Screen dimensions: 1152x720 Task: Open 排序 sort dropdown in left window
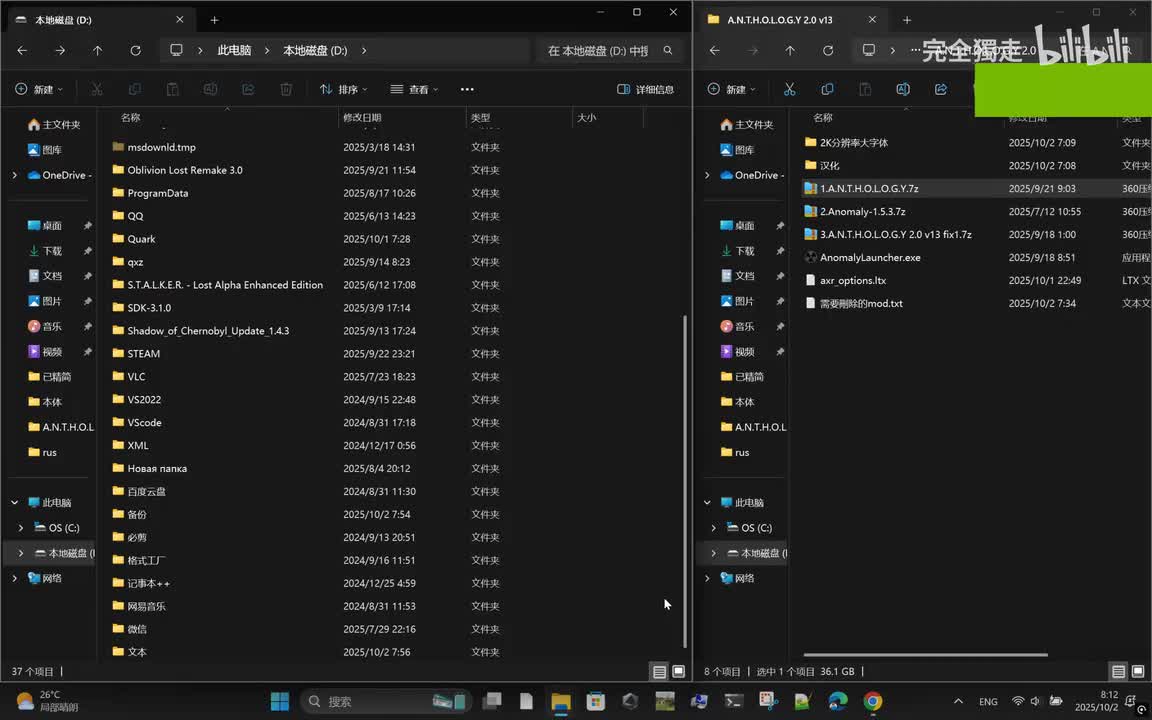343,89
